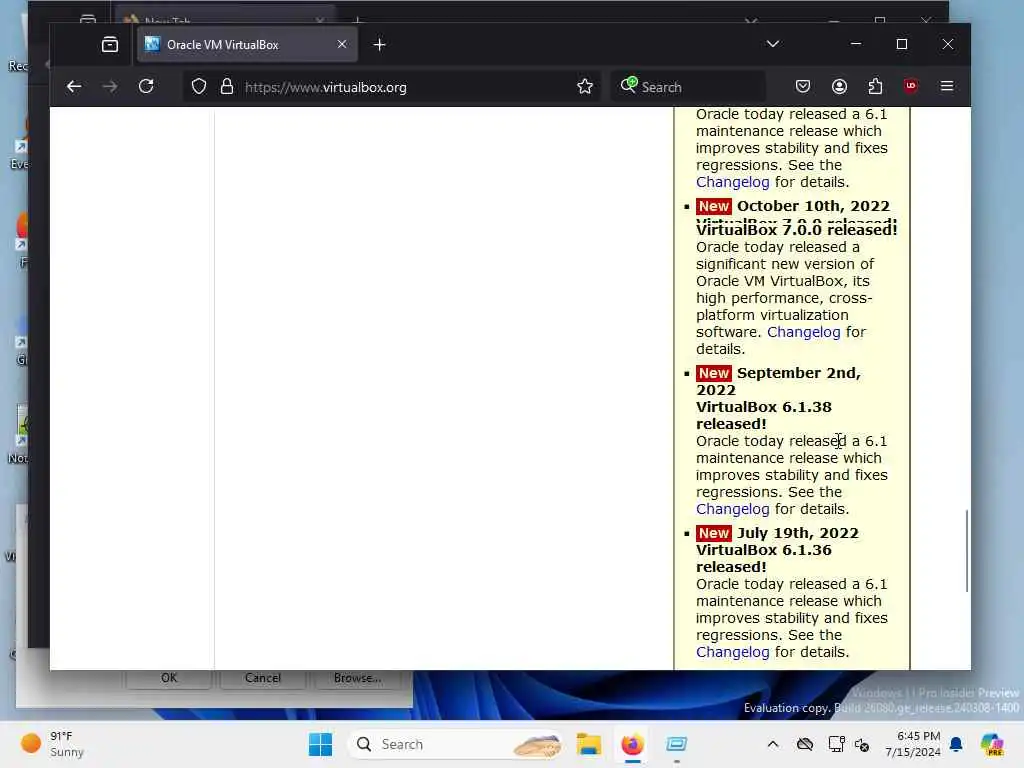Click the 'VirtualBox 6.1.36' heading text
Screen dimensions: 1024x768
(763, 550)
